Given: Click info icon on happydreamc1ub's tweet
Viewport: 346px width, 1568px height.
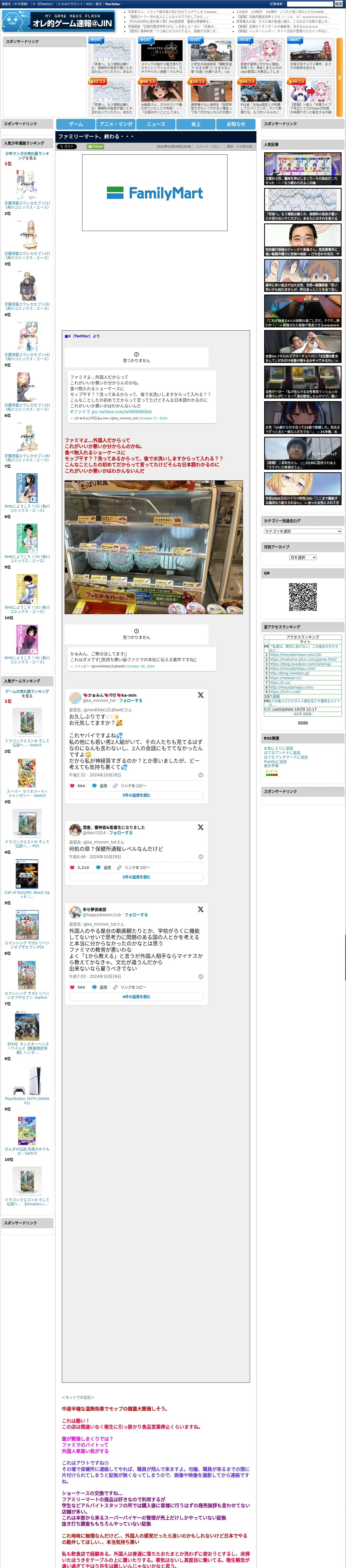Looking at the screenshot, I should 201,976.
